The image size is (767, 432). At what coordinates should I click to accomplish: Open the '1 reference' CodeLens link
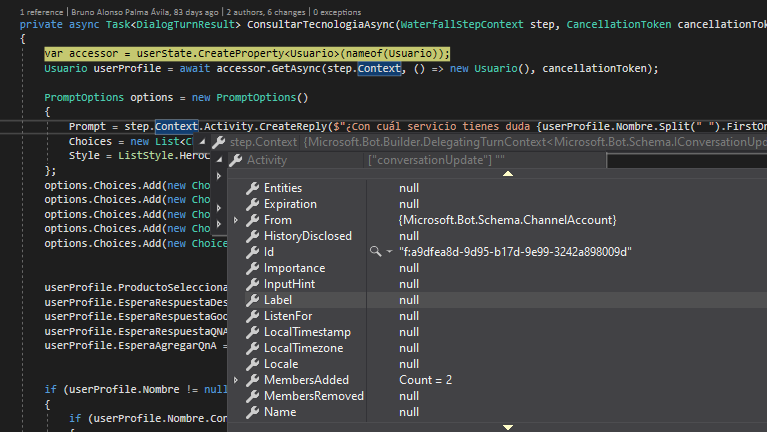point(42,12)
